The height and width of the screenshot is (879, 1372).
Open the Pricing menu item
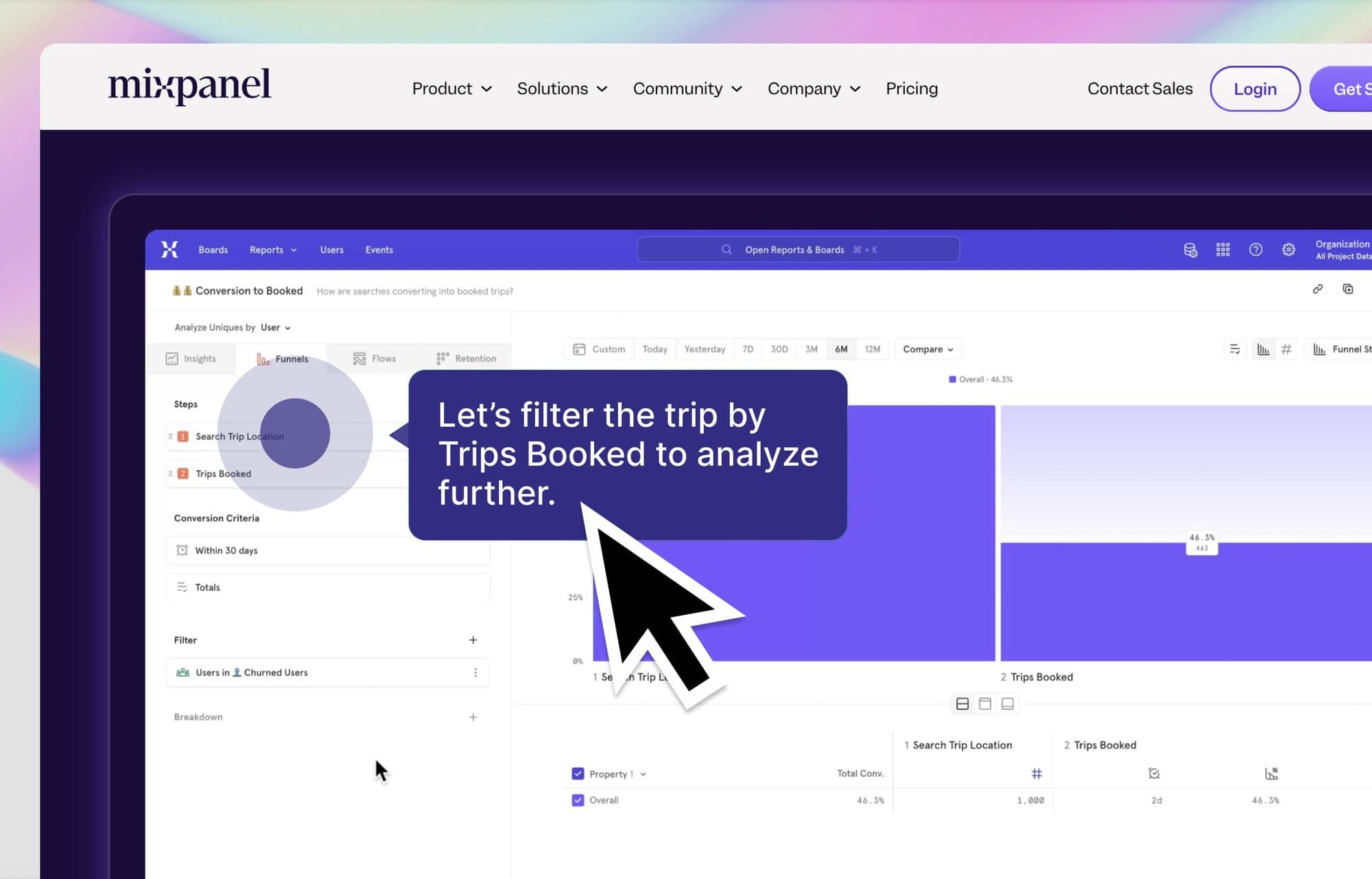(x=911, y=88)
